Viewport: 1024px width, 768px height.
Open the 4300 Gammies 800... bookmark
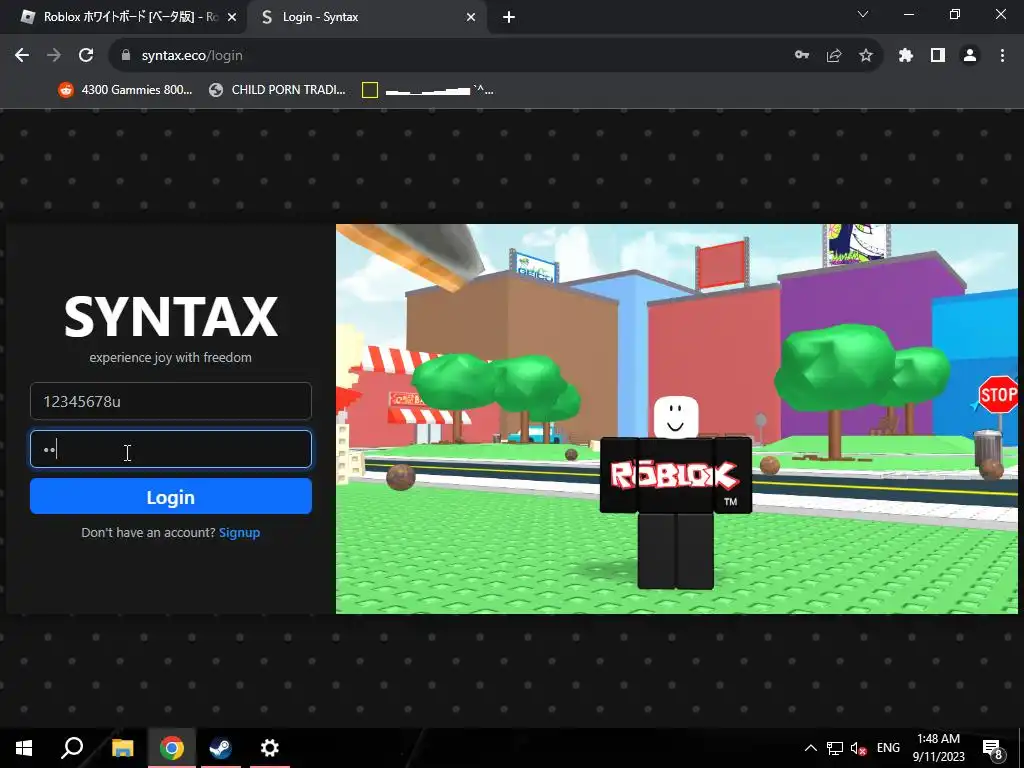click(125, 90)
